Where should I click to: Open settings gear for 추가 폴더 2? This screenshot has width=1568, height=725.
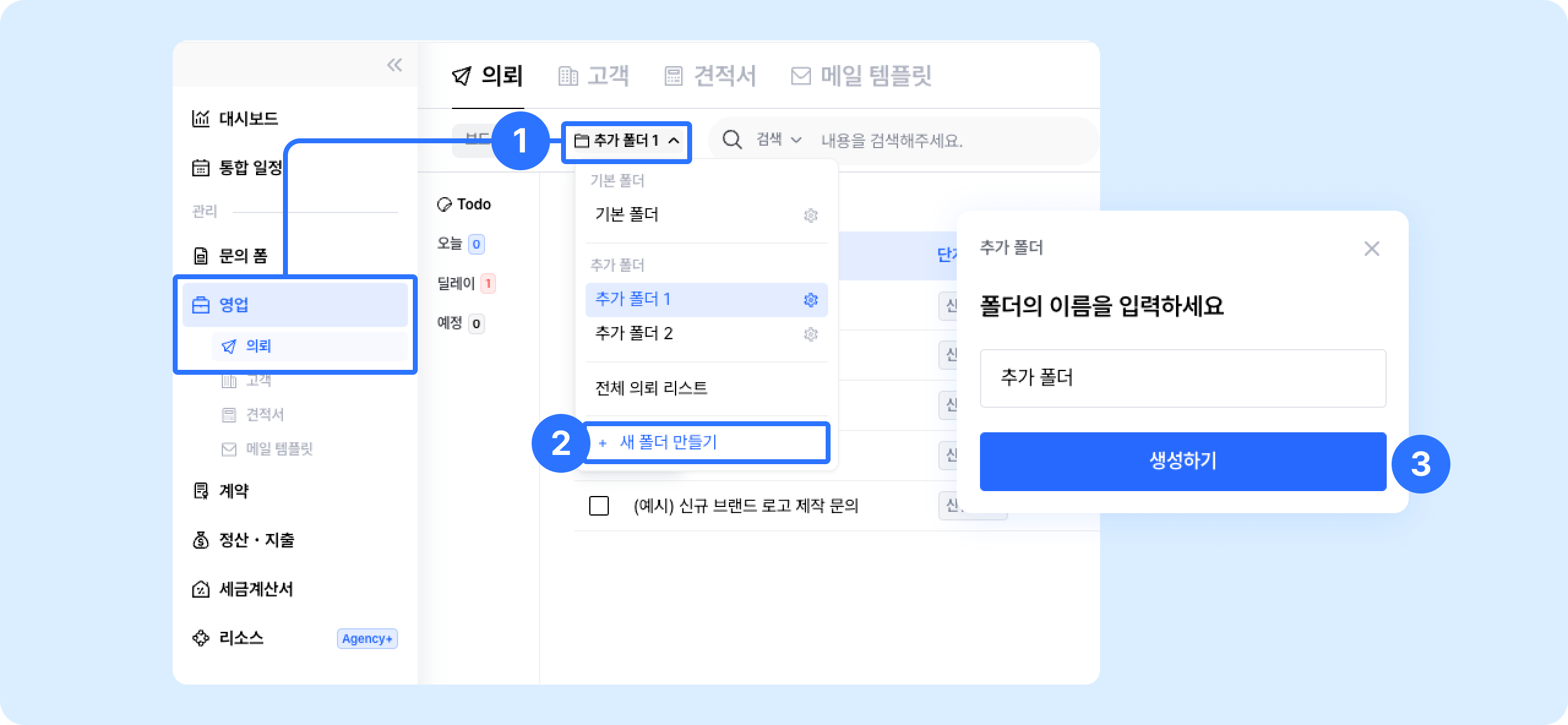coord(810,334)
